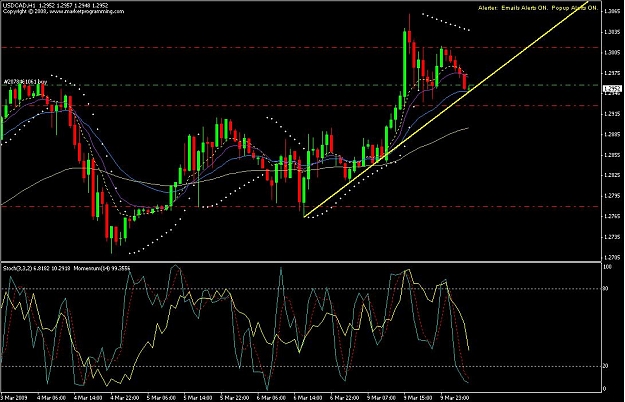
Task: Click the 5 Mar 22:00 time label
Action: pyautogui.click(x=235, y=398)
